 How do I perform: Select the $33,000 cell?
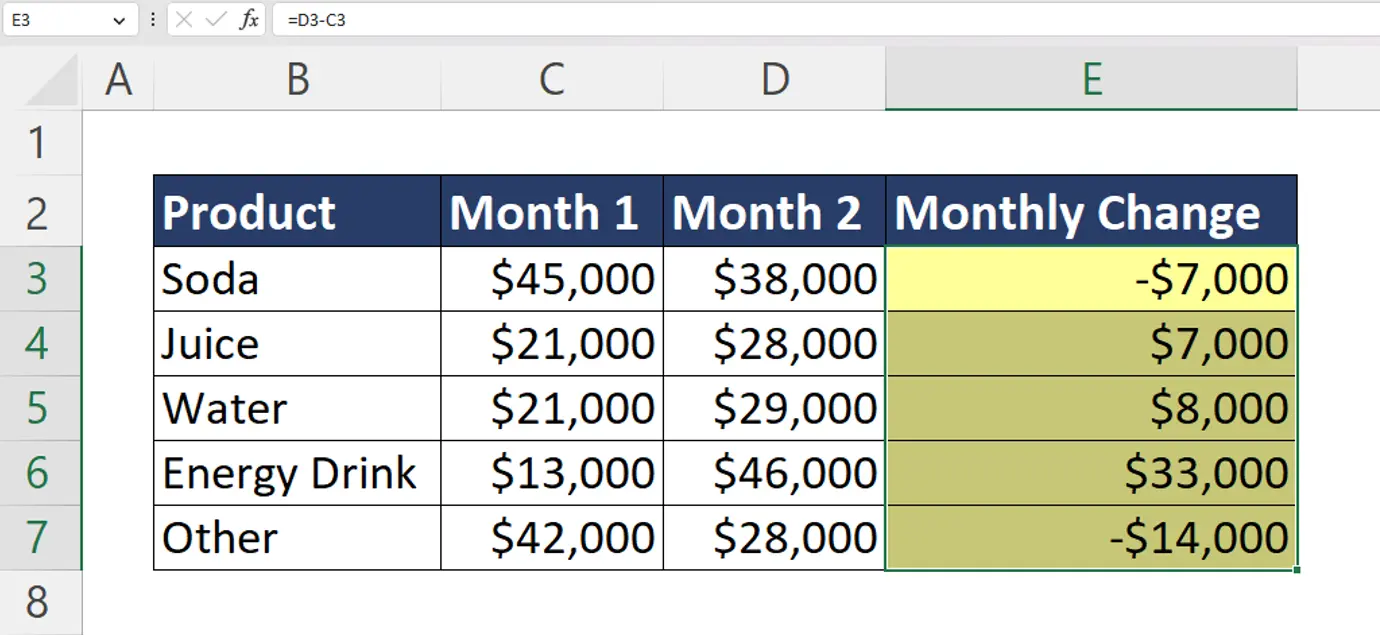tap(1090, 472)
